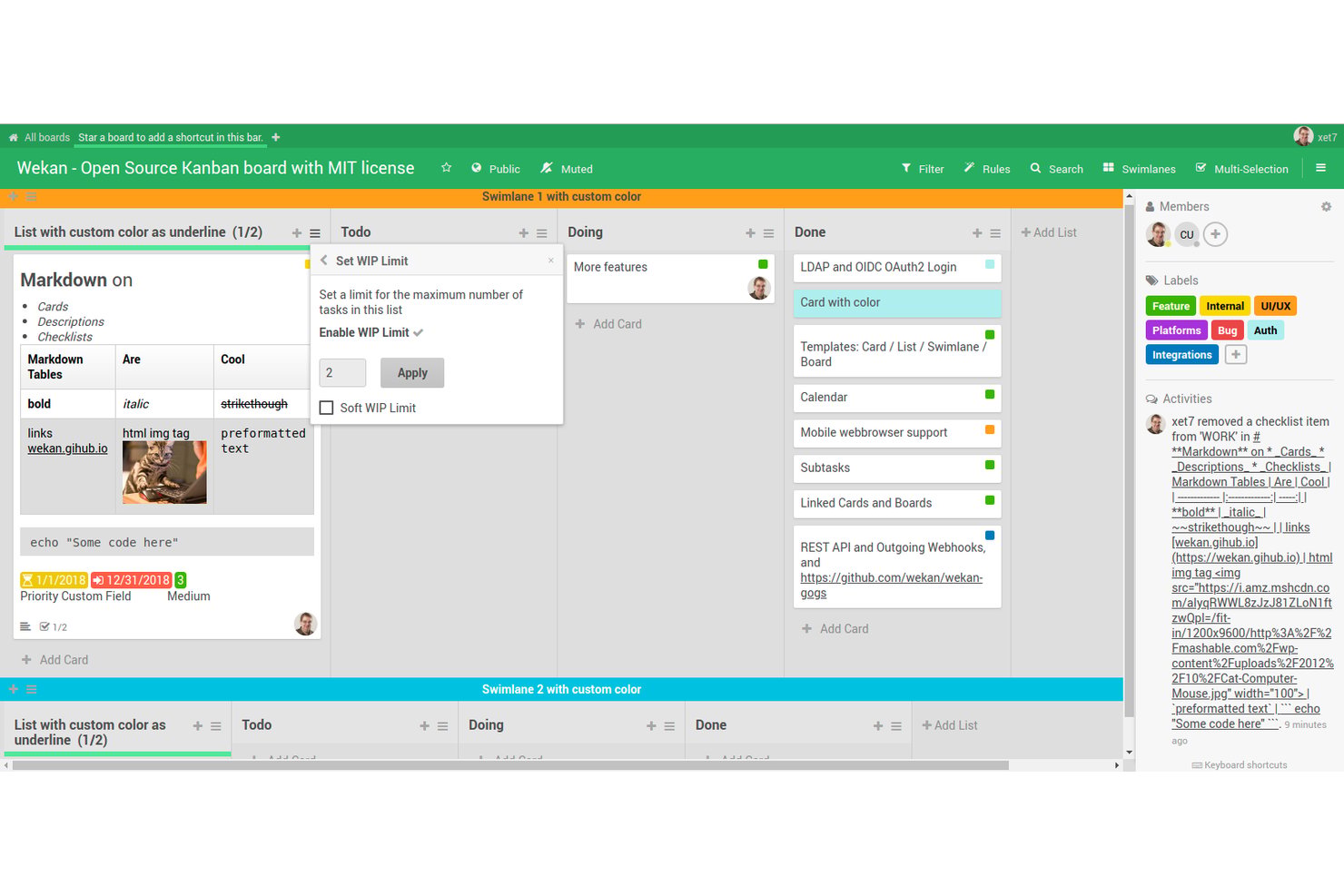Viewport: 1344px width, 896px height.
Task: Open board Rules
Action: click(987, 169)
